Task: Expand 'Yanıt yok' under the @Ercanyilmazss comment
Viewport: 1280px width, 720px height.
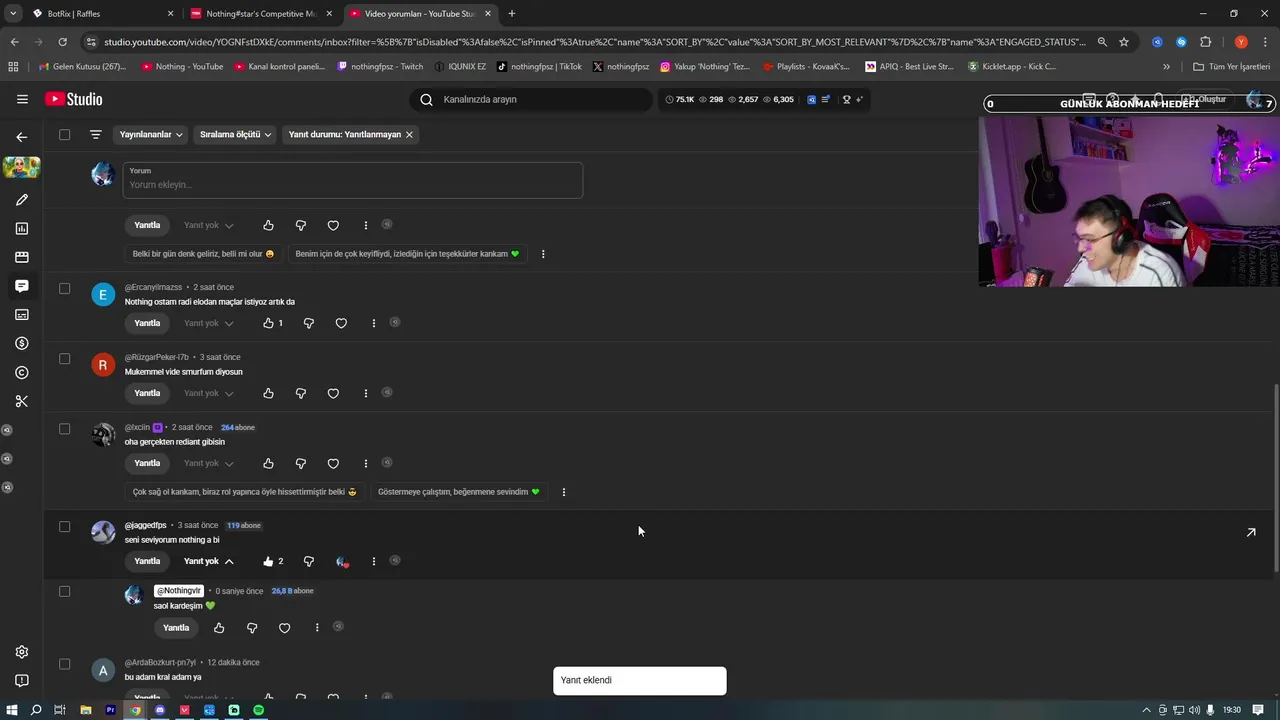Action: [209, 323]
